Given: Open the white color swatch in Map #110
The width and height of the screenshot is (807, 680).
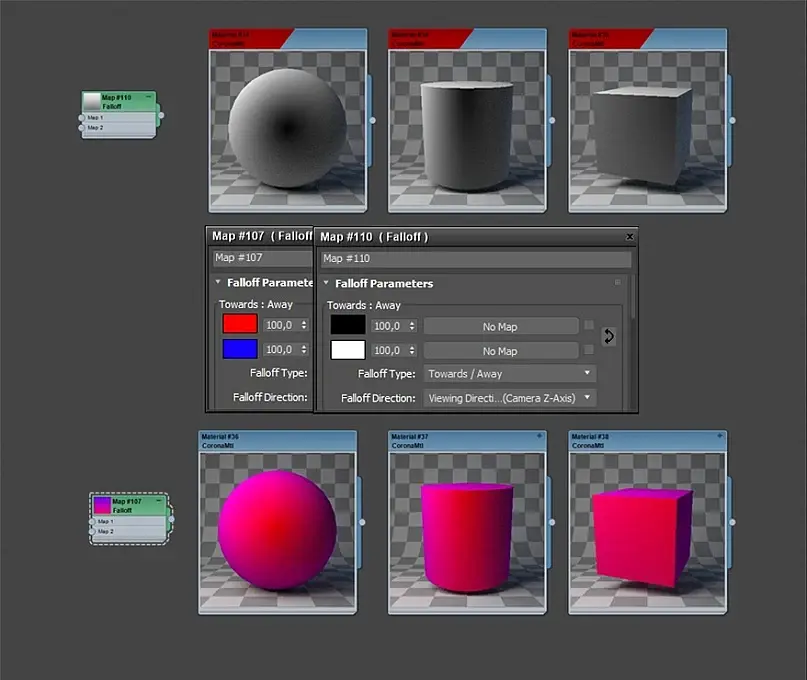Looking at the screenshot, I should (x=348, y=350).
